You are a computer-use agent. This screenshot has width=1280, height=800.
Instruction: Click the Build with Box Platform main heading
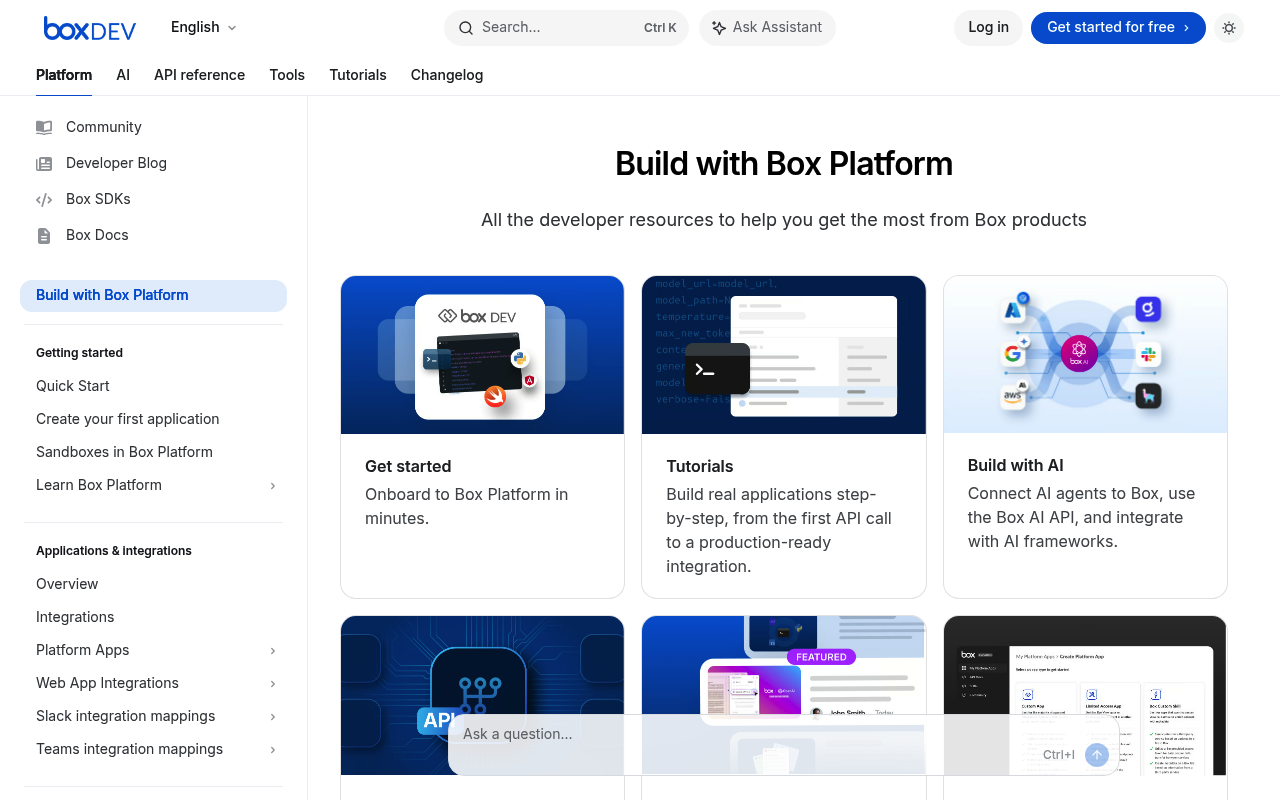coord(784,163)
